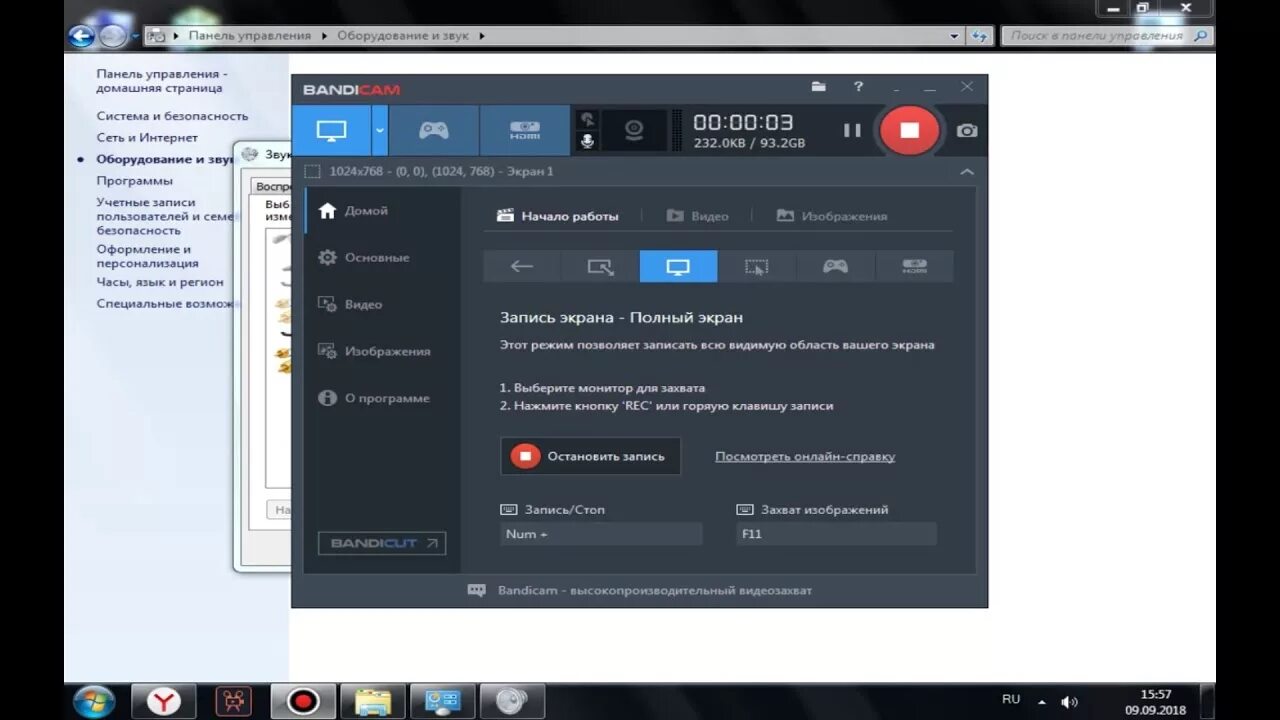Show hidden tray icons arrow
Screen dimensions: 1280x720
pos(1041,702)
